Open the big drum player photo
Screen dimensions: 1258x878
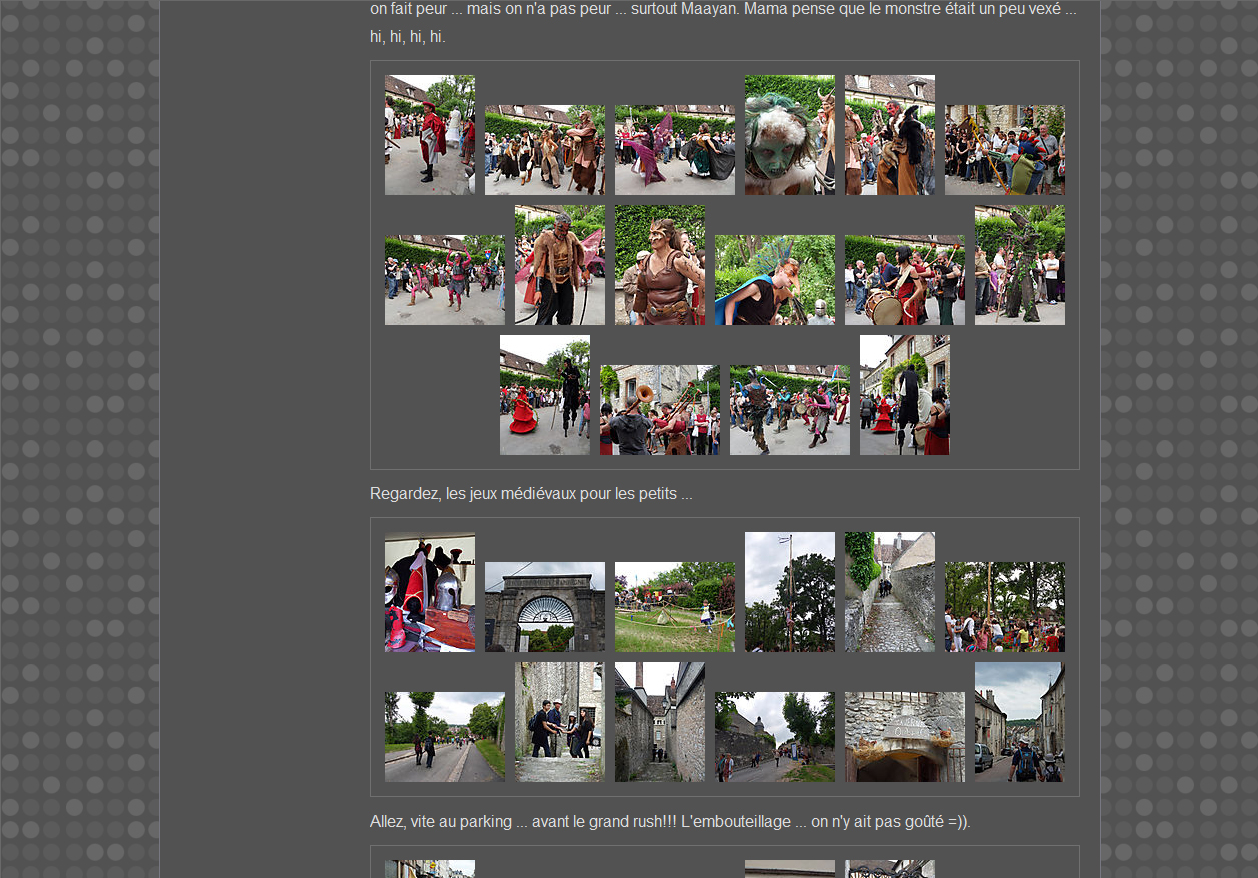pos(904,280)
